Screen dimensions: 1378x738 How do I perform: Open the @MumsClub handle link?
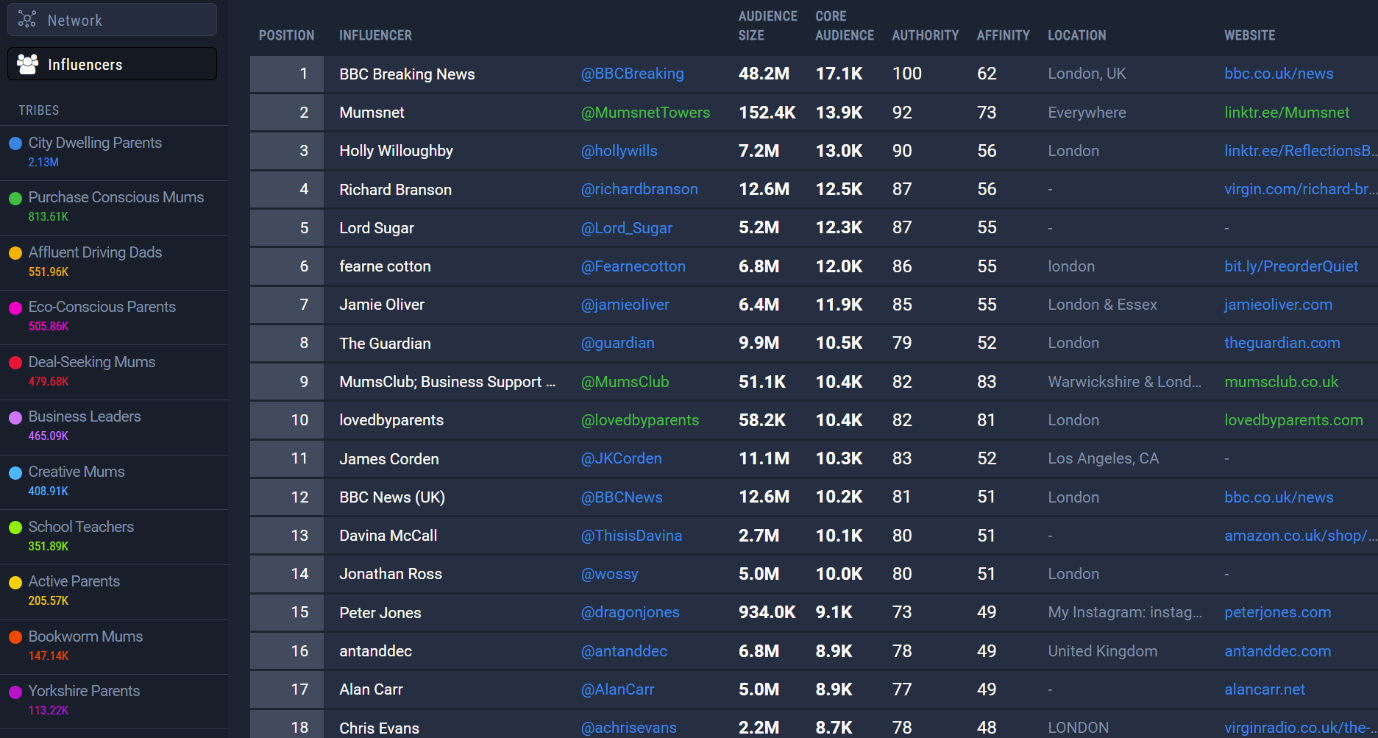(625, 382)
